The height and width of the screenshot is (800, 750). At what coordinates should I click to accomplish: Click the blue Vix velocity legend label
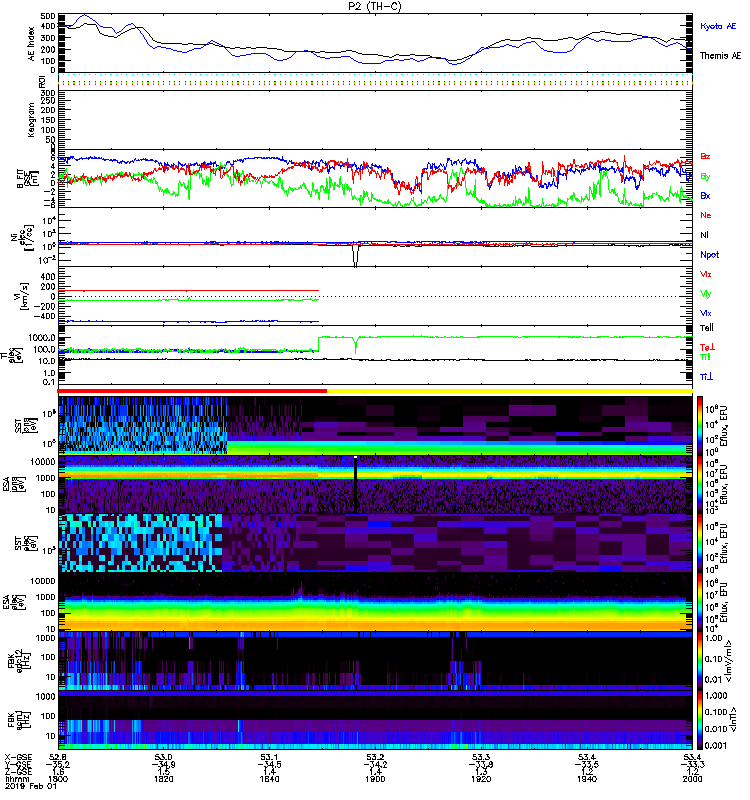click(x=706, y=313)
